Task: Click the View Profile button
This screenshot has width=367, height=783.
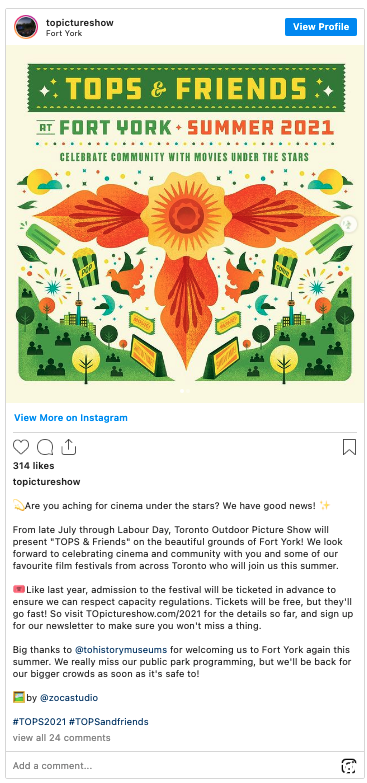Action: (321, 27)
